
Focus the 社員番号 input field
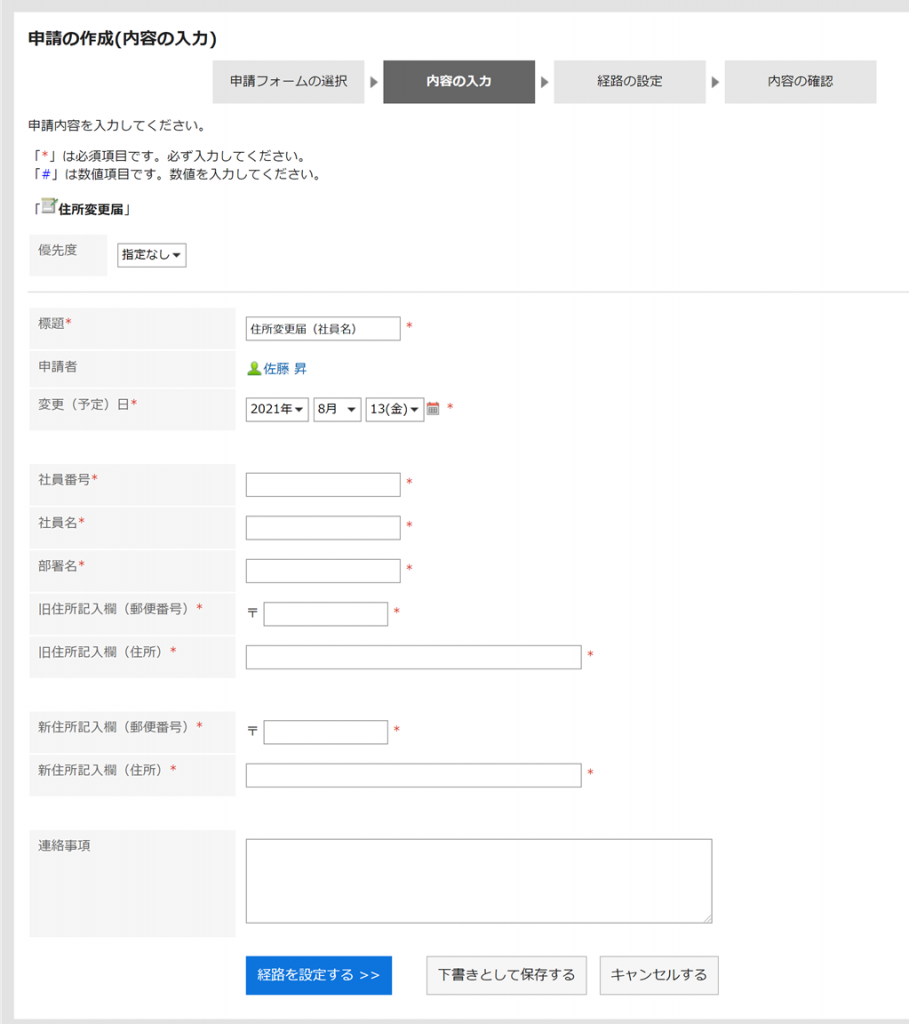323,485
